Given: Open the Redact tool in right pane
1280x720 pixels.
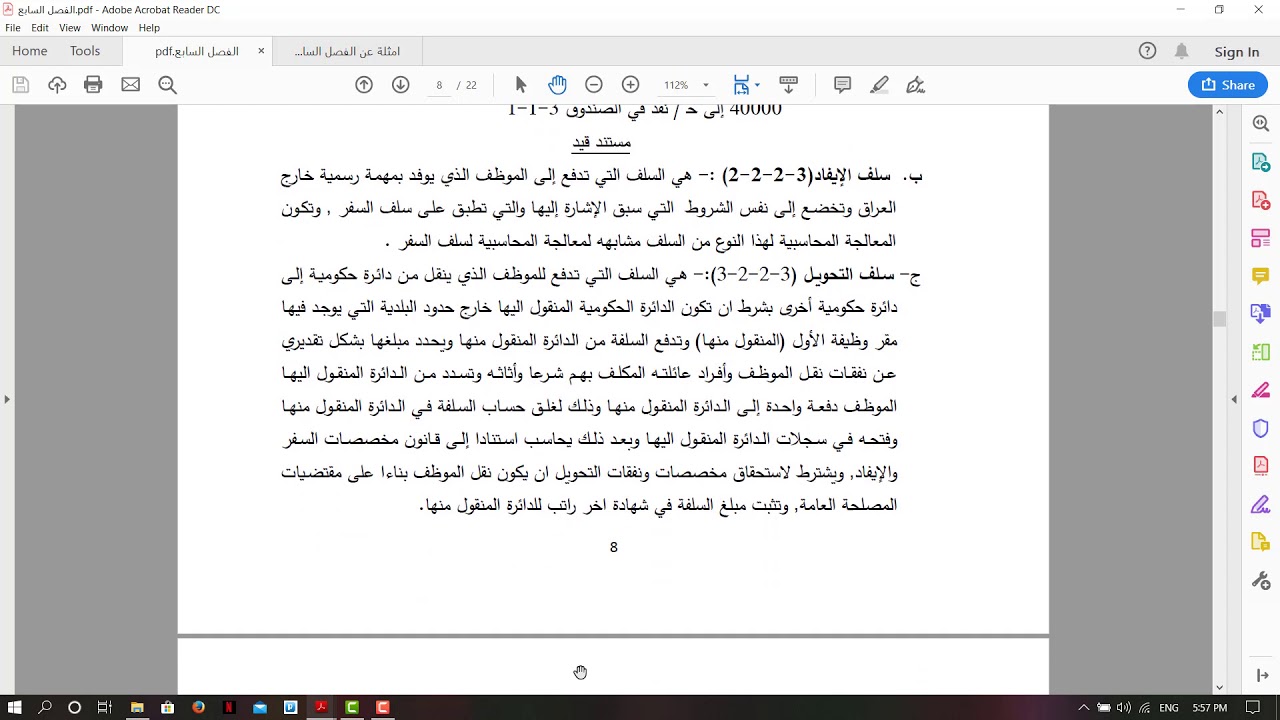Looking at the screenshot, I should [1260, 390].
